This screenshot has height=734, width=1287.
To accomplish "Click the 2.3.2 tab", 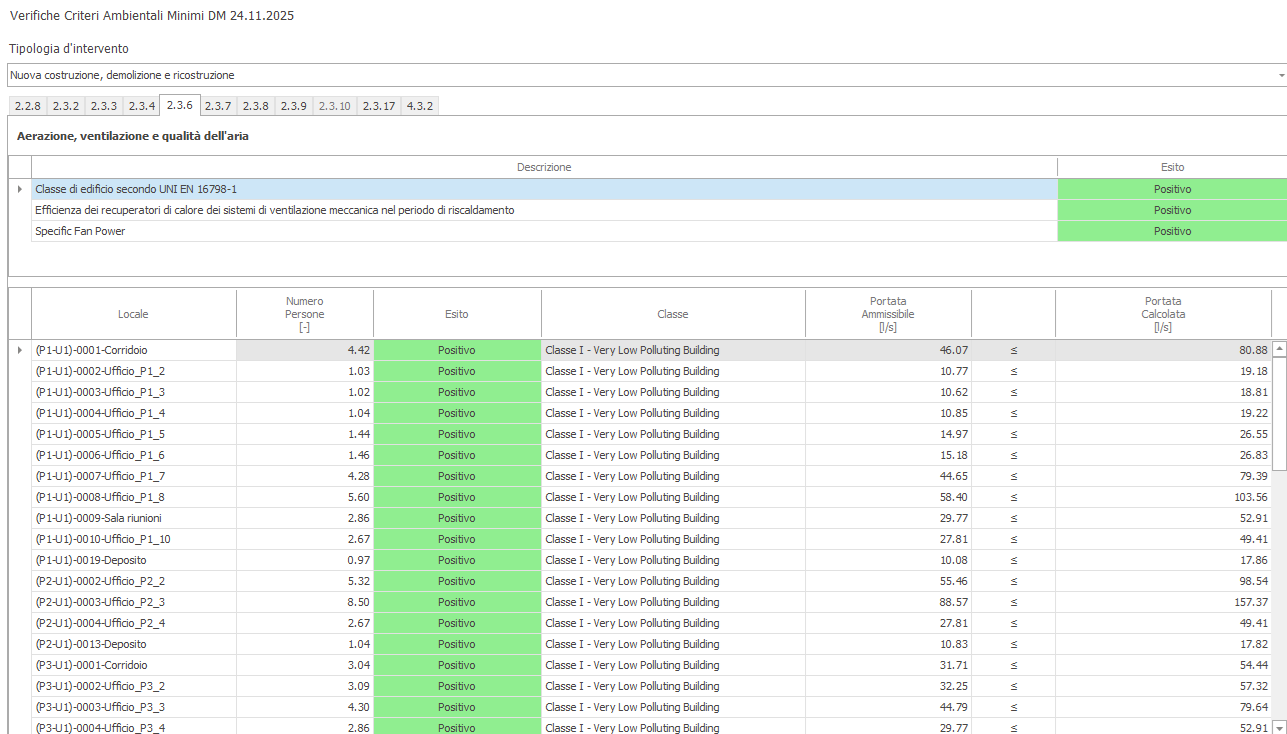I will pyautogui.click(x=66, y=106).
